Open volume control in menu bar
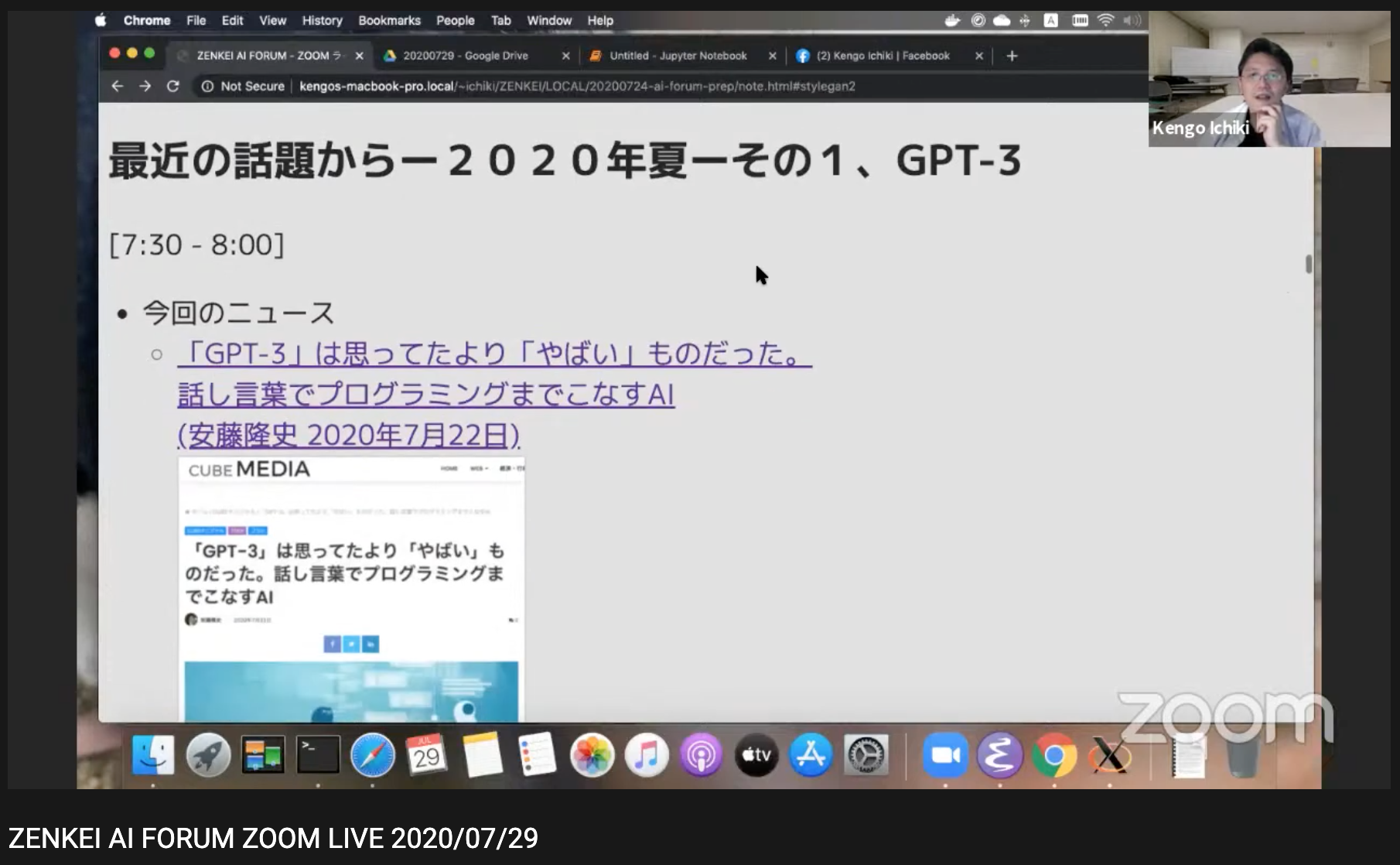The width and height of the screenshot is (1400, 865). point(1132,20)
